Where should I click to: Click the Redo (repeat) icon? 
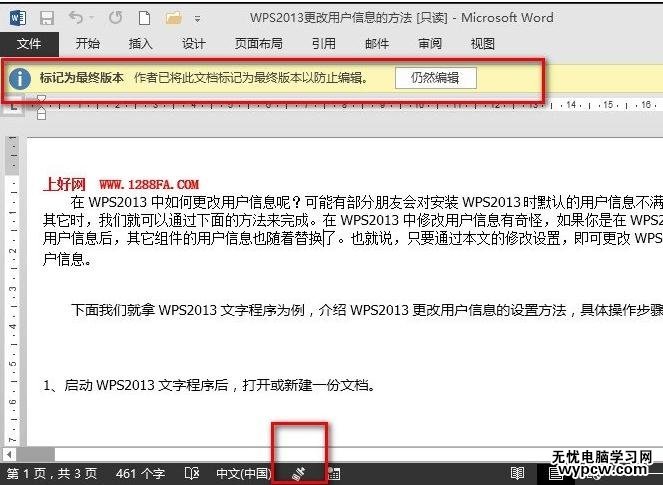[x=115, y=17]
